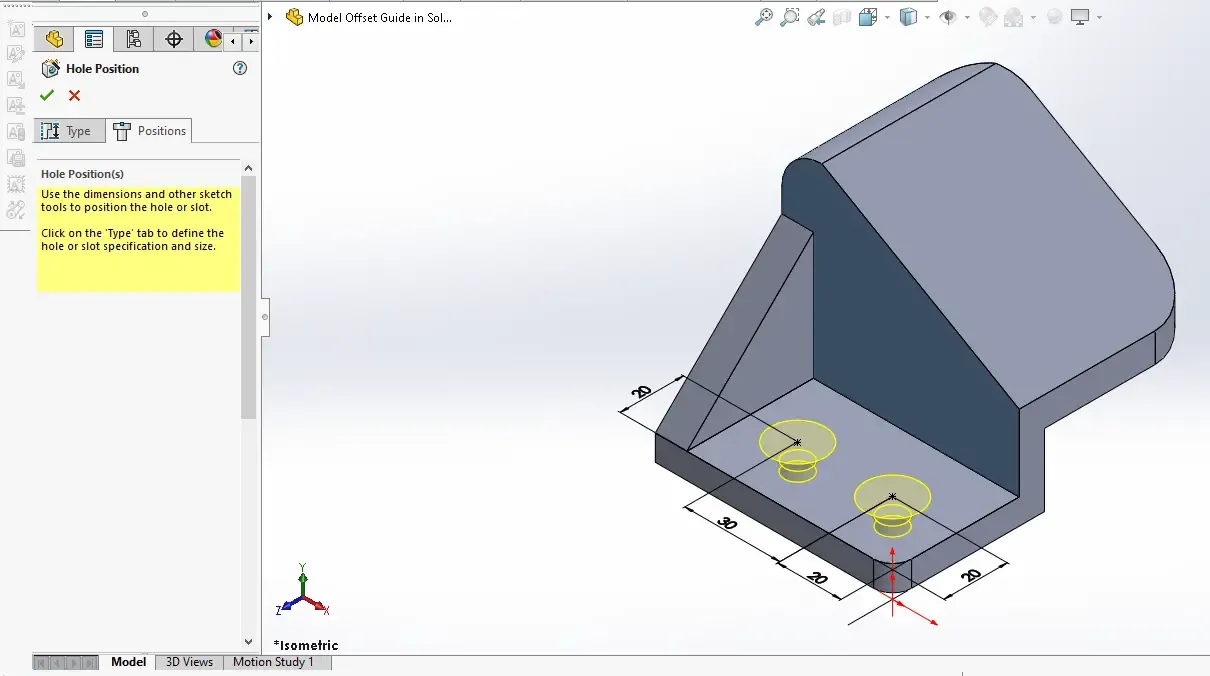
Task: Select the Positions tab
Action: 150,131
